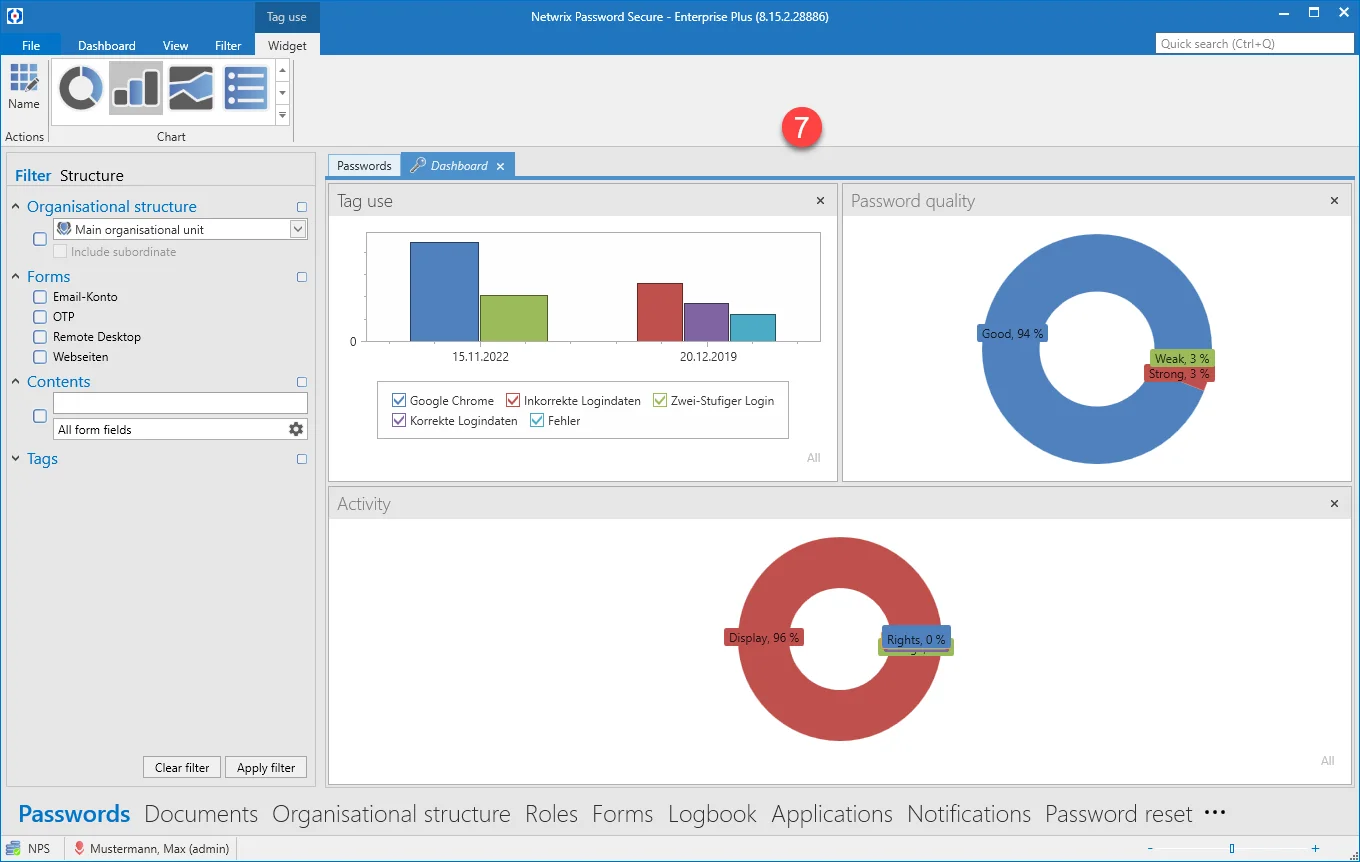Click the more modules ellipsis icon

(x=1215, y=813)
